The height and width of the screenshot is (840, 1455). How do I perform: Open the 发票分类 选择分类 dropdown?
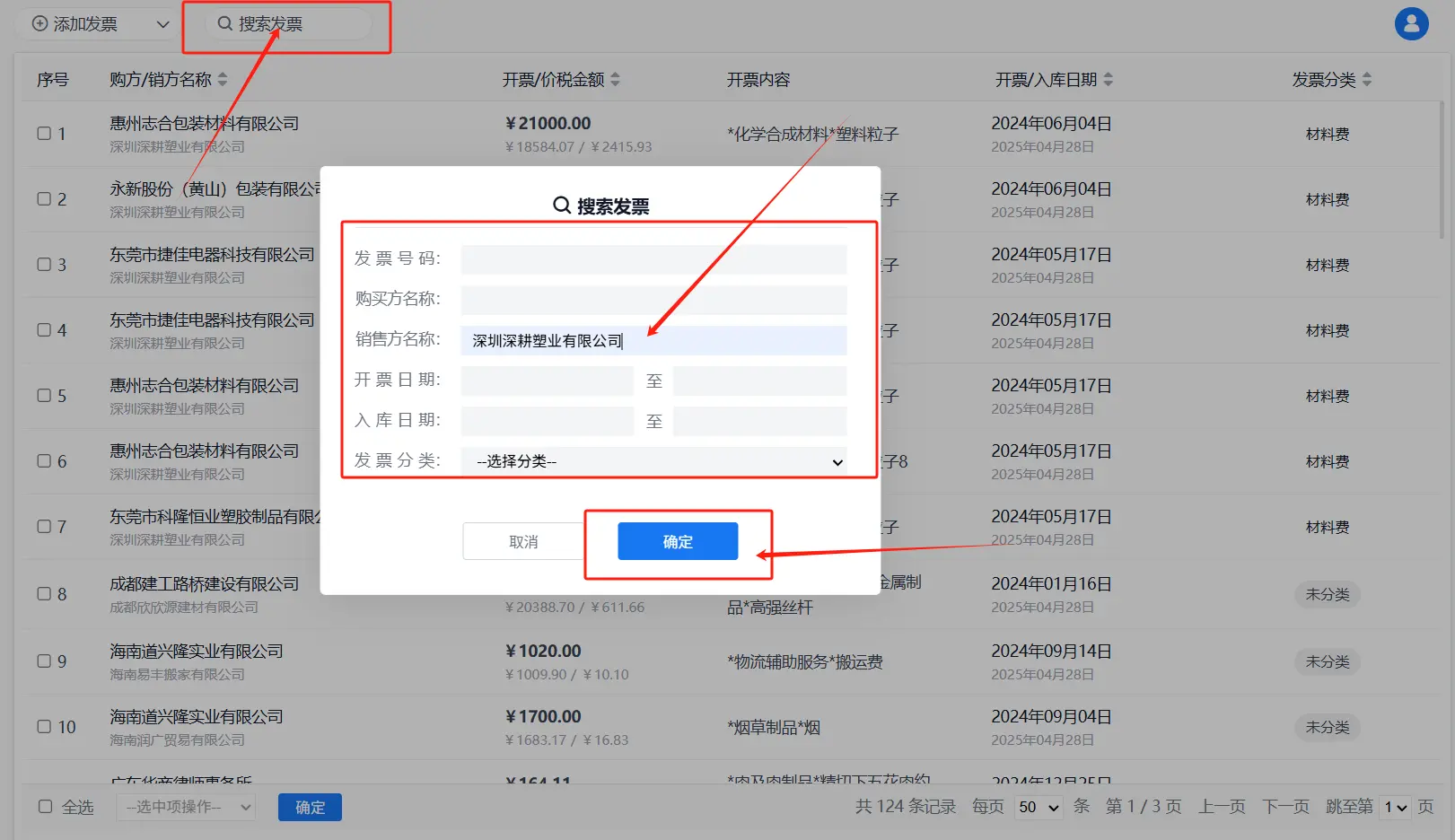point(653,461)
